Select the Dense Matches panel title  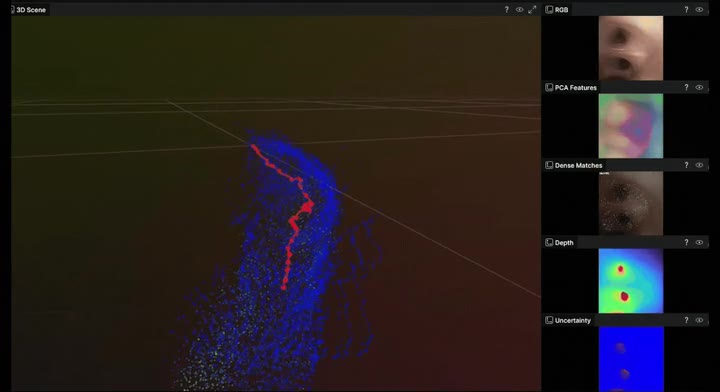[579, 165]
